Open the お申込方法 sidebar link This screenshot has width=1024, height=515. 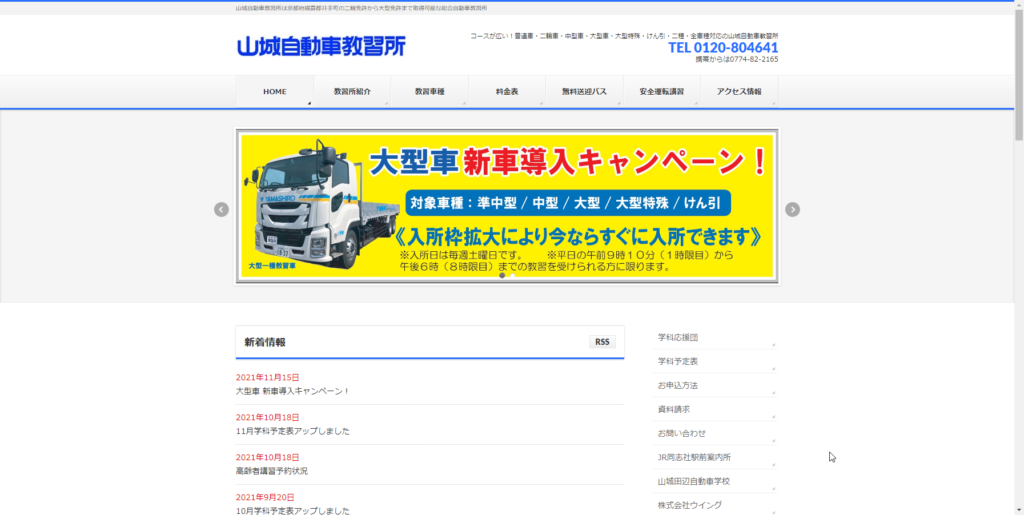click(714, 386)
